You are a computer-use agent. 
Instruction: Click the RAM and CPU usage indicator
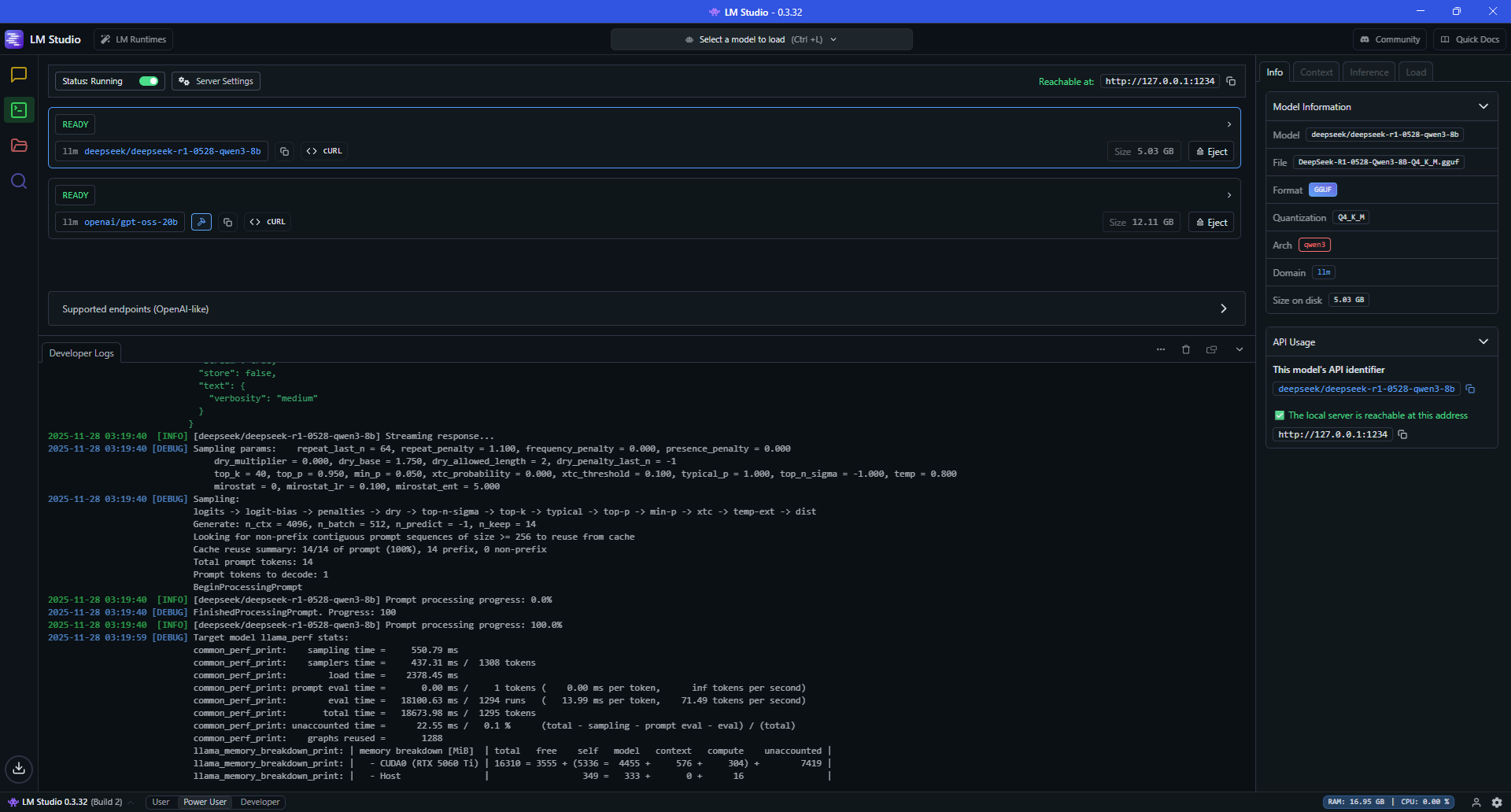point(1388,803)
